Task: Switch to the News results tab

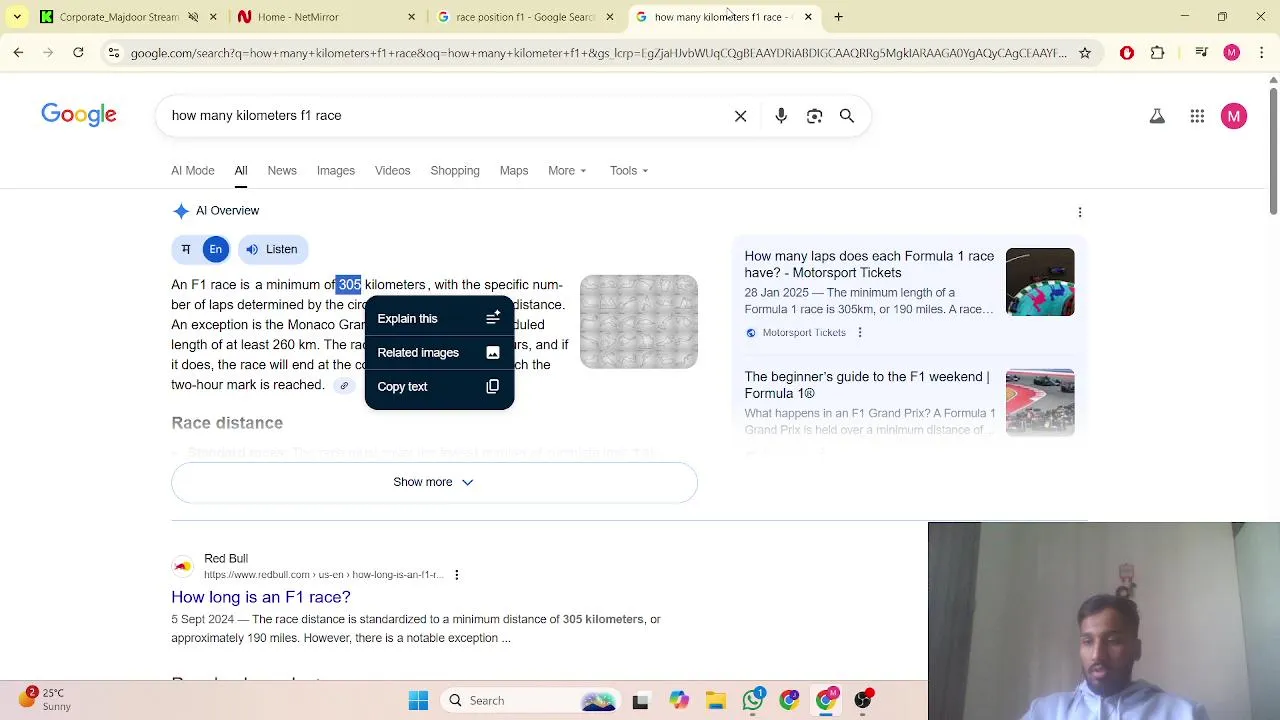Action: click(282, 171)
